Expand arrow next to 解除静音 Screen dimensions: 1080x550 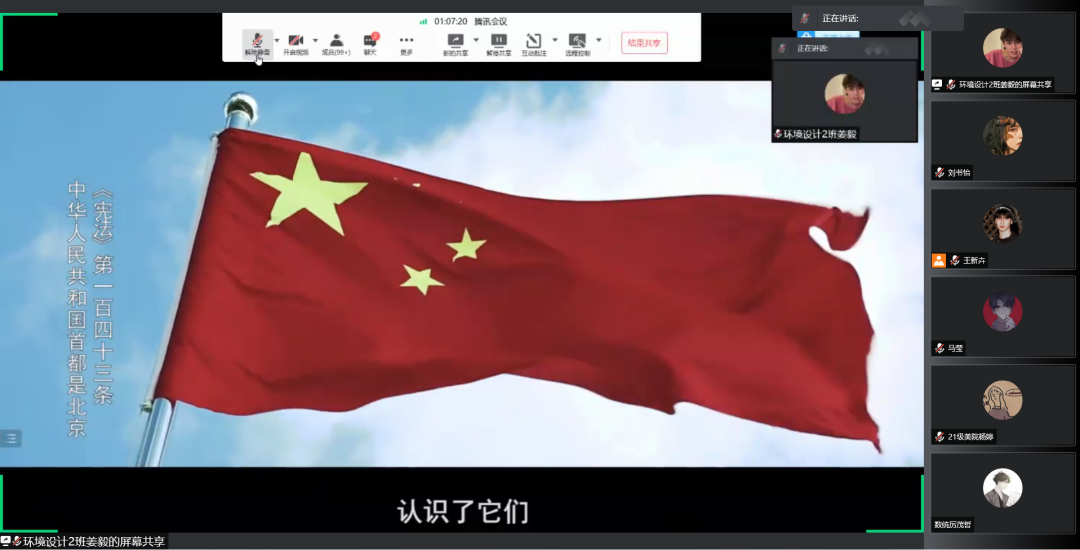coord(276,41)
